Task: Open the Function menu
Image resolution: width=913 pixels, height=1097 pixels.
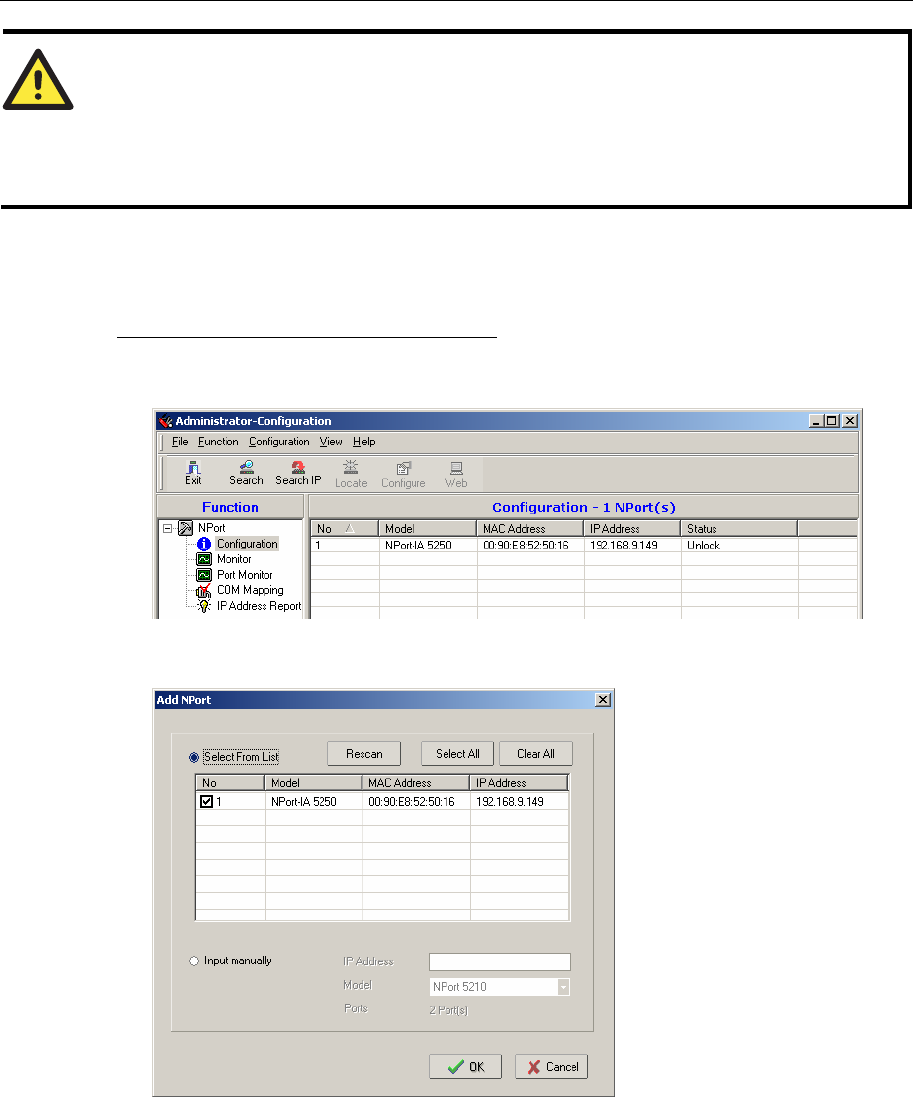Action: 218,441
